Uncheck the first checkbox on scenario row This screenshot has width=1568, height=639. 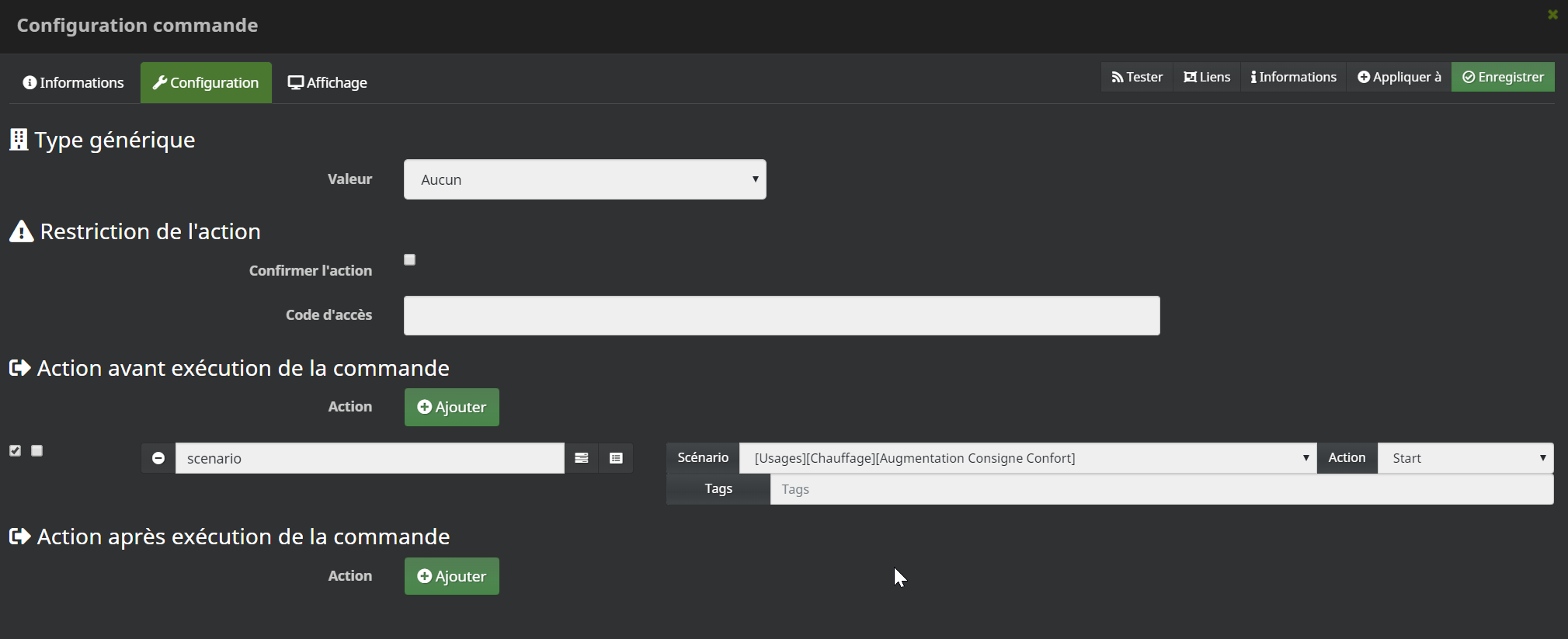16,450
